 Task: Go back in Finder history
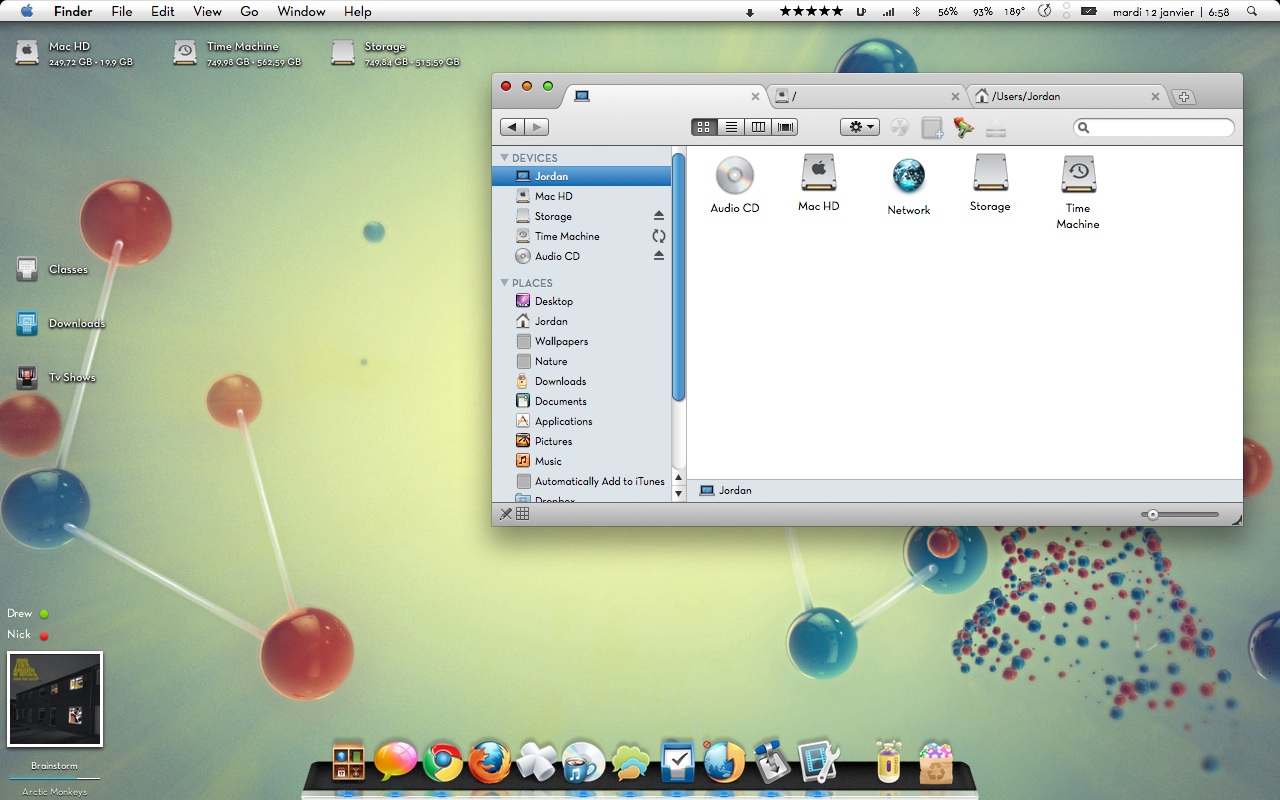(512, 127)
